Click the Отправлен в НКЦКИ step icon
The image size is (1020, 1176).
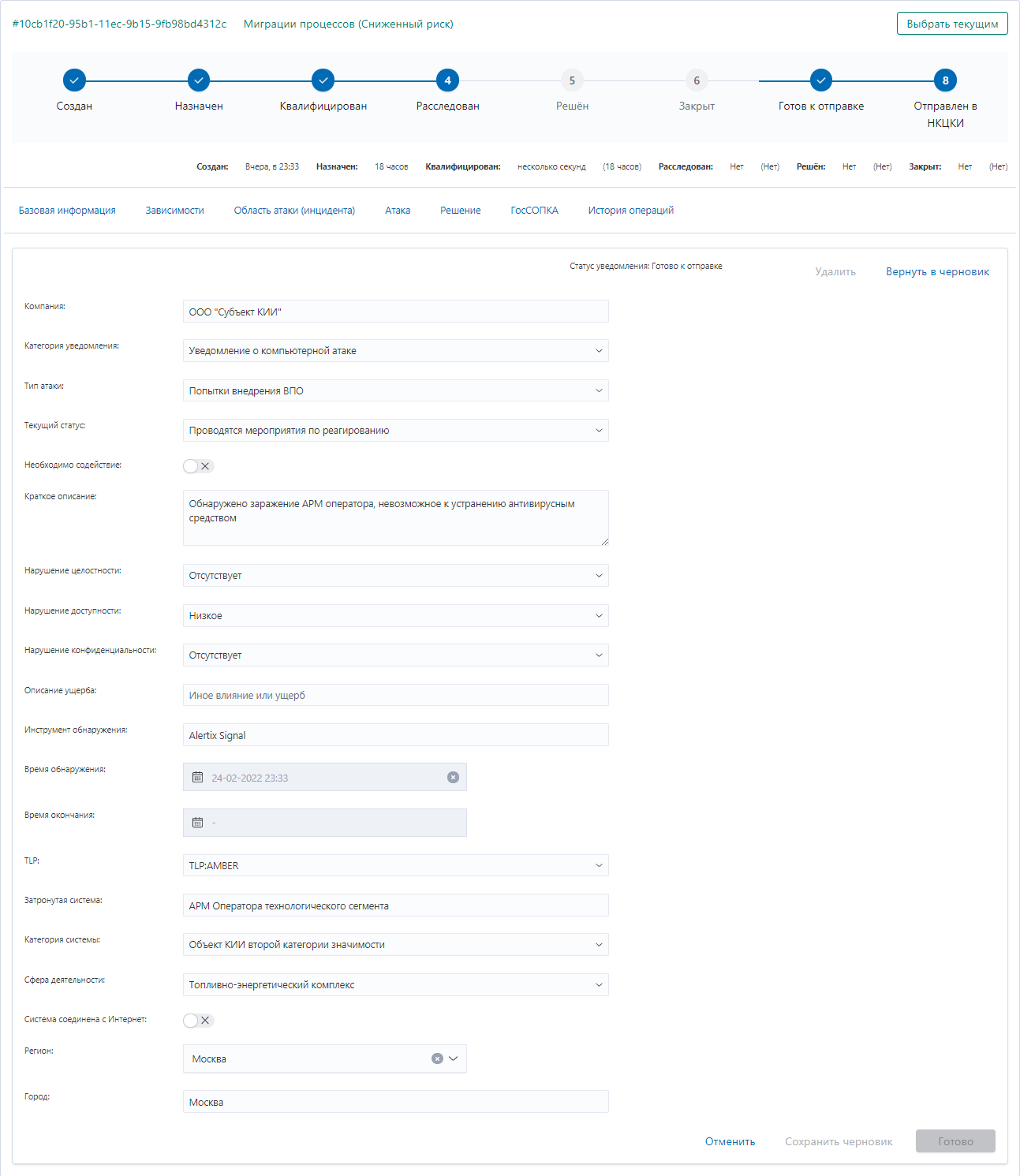tap(943, 80)
